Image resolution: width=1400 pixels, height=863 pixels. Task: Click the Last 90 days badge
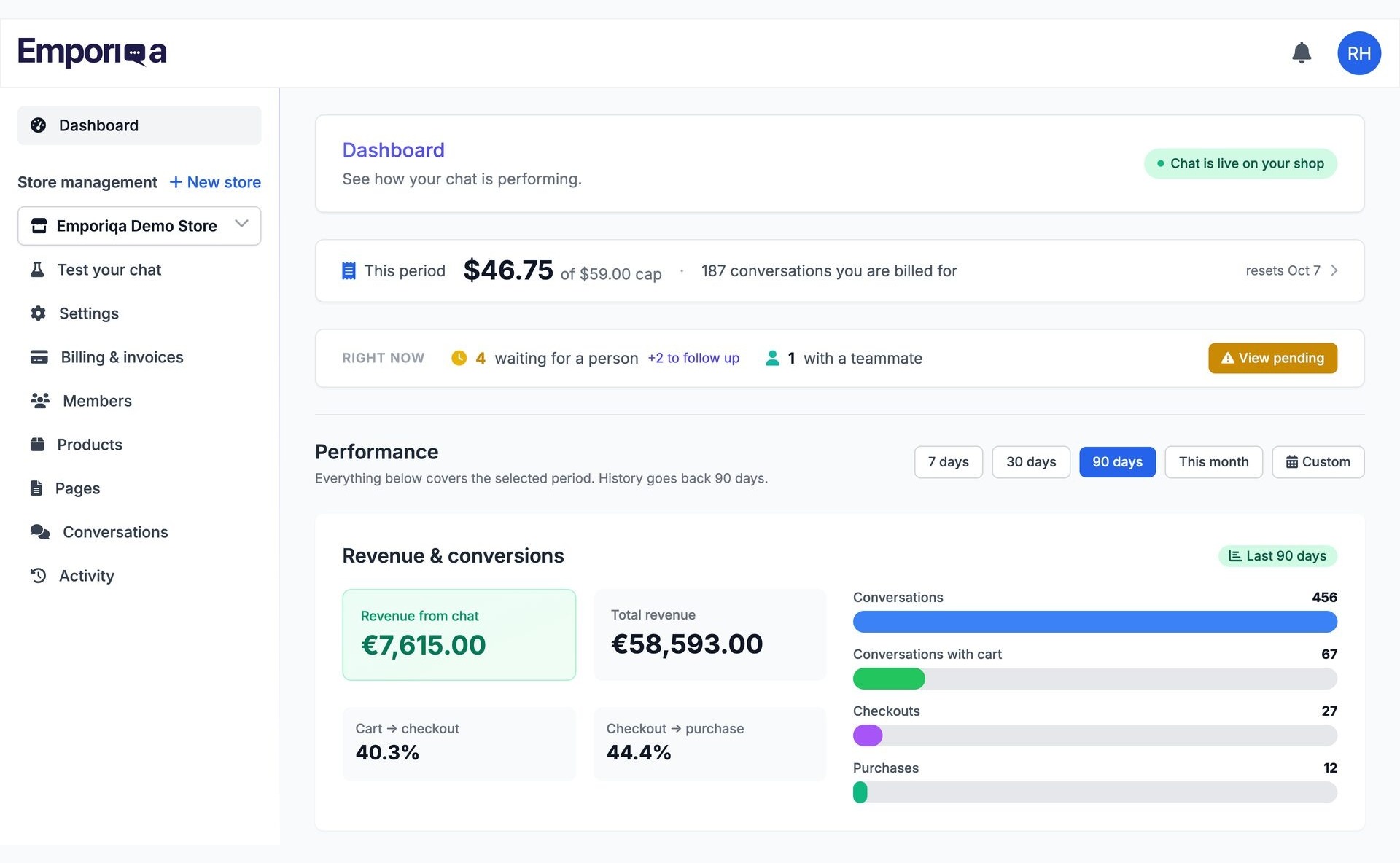[1277, 556]
